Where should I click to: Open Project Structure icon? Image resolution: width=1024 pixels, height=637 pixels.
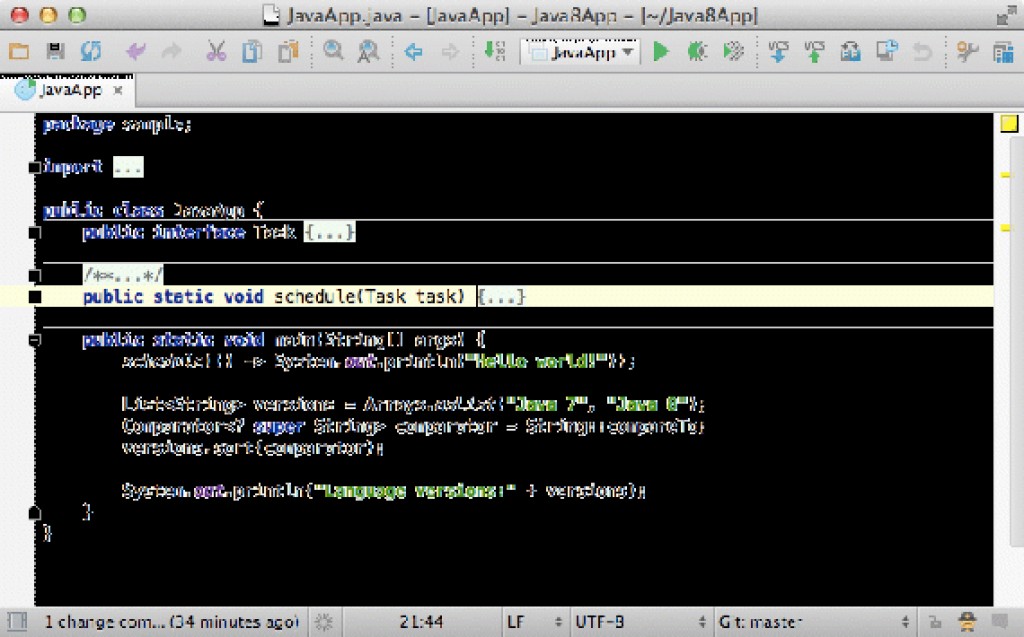click(1003, 51)
